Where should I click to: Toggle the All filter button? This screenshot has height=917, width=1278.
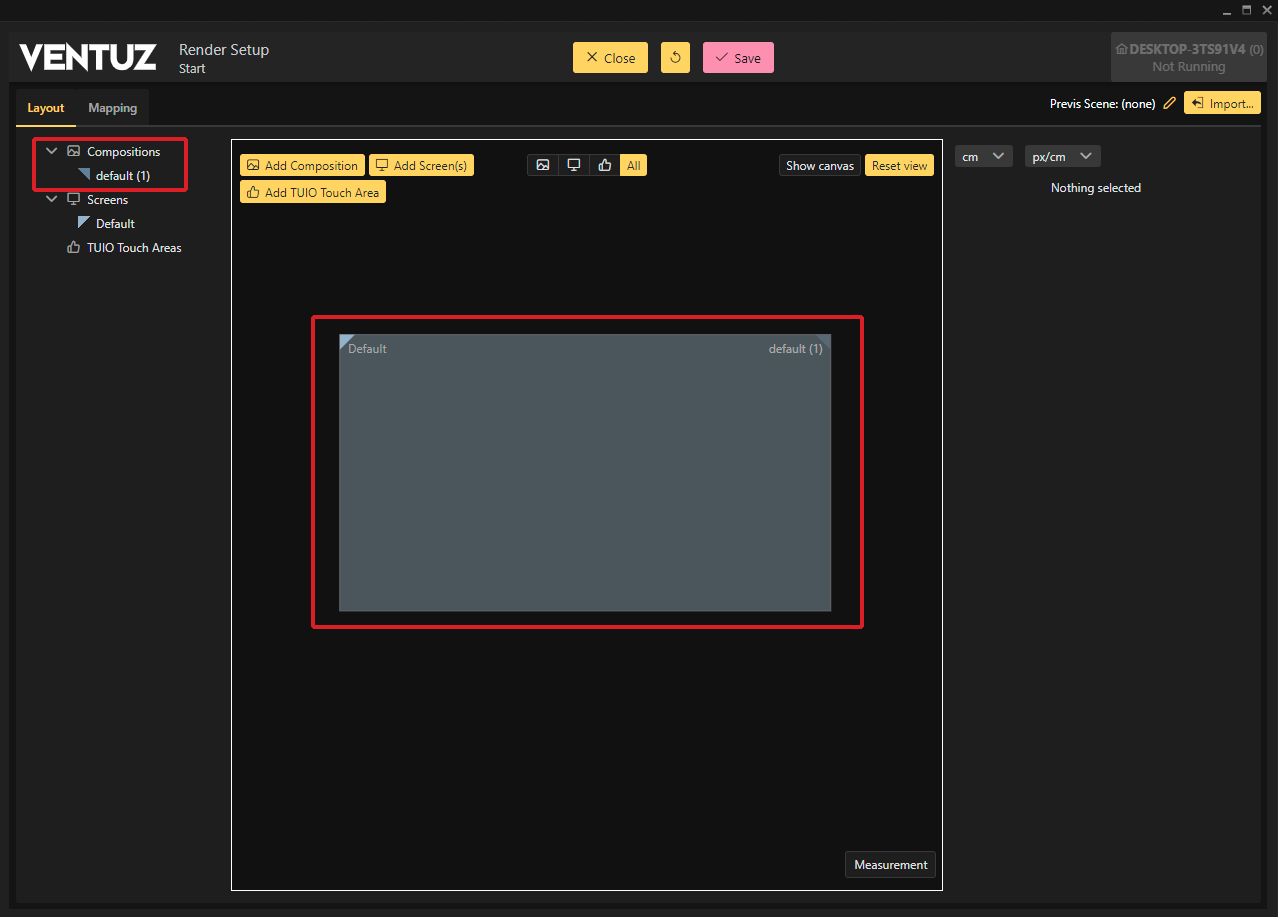point(633,165)
